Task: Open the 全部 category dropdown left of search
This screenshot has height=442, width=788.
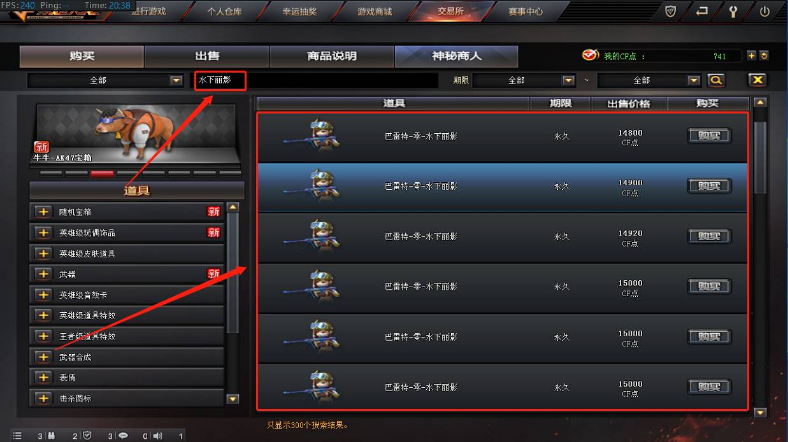Action: point(105,80)
